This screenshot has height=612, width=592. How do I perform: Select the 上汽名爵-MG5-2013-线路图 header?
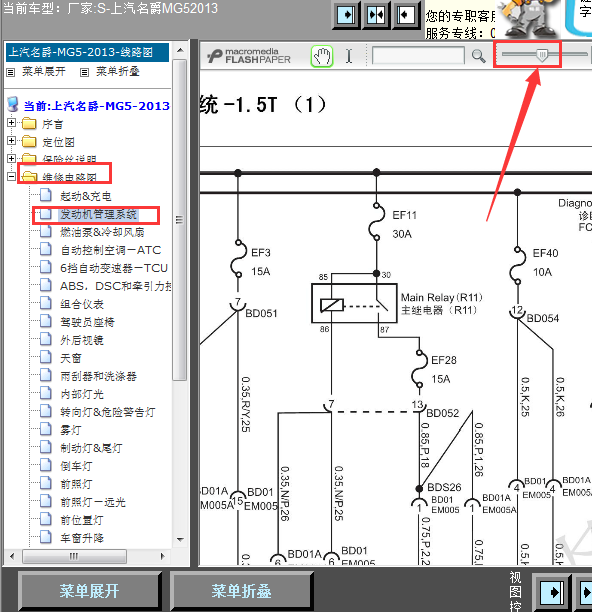pyautogui.click(x=87, y=52)
